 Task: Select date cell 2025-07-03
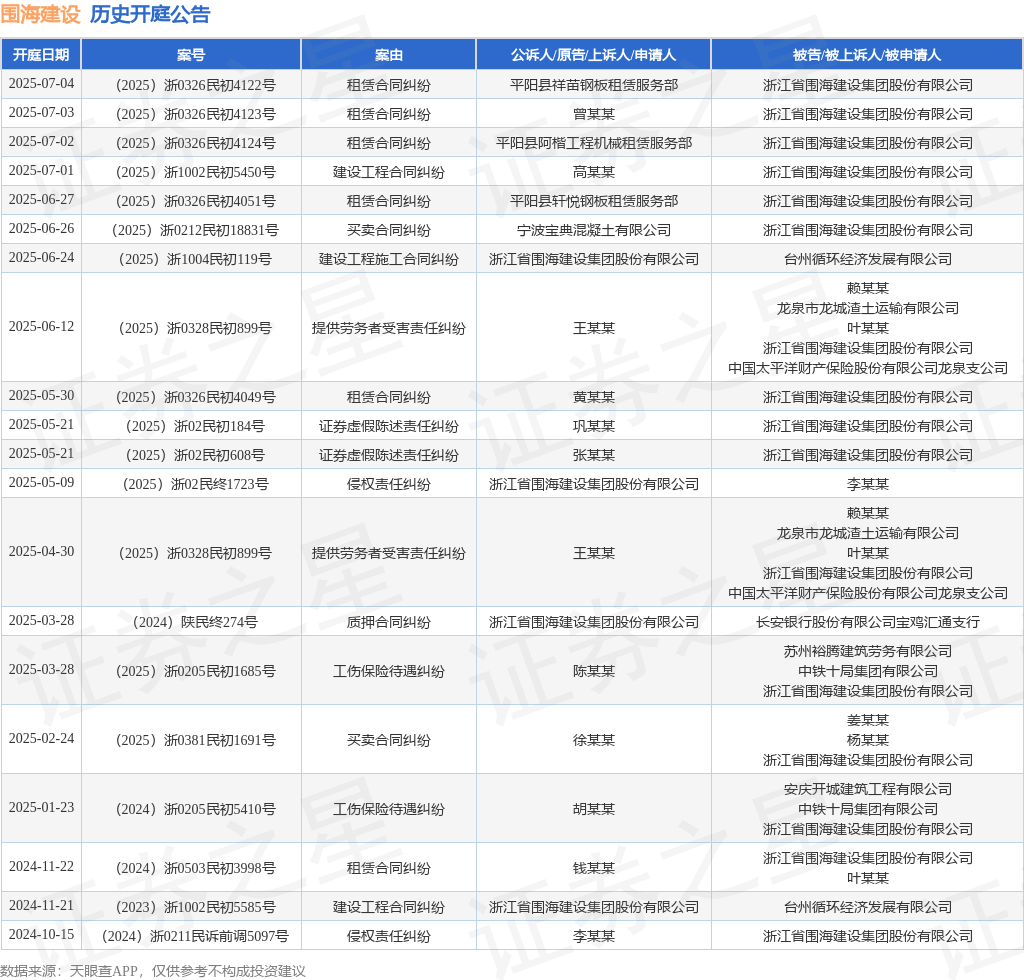41,112
